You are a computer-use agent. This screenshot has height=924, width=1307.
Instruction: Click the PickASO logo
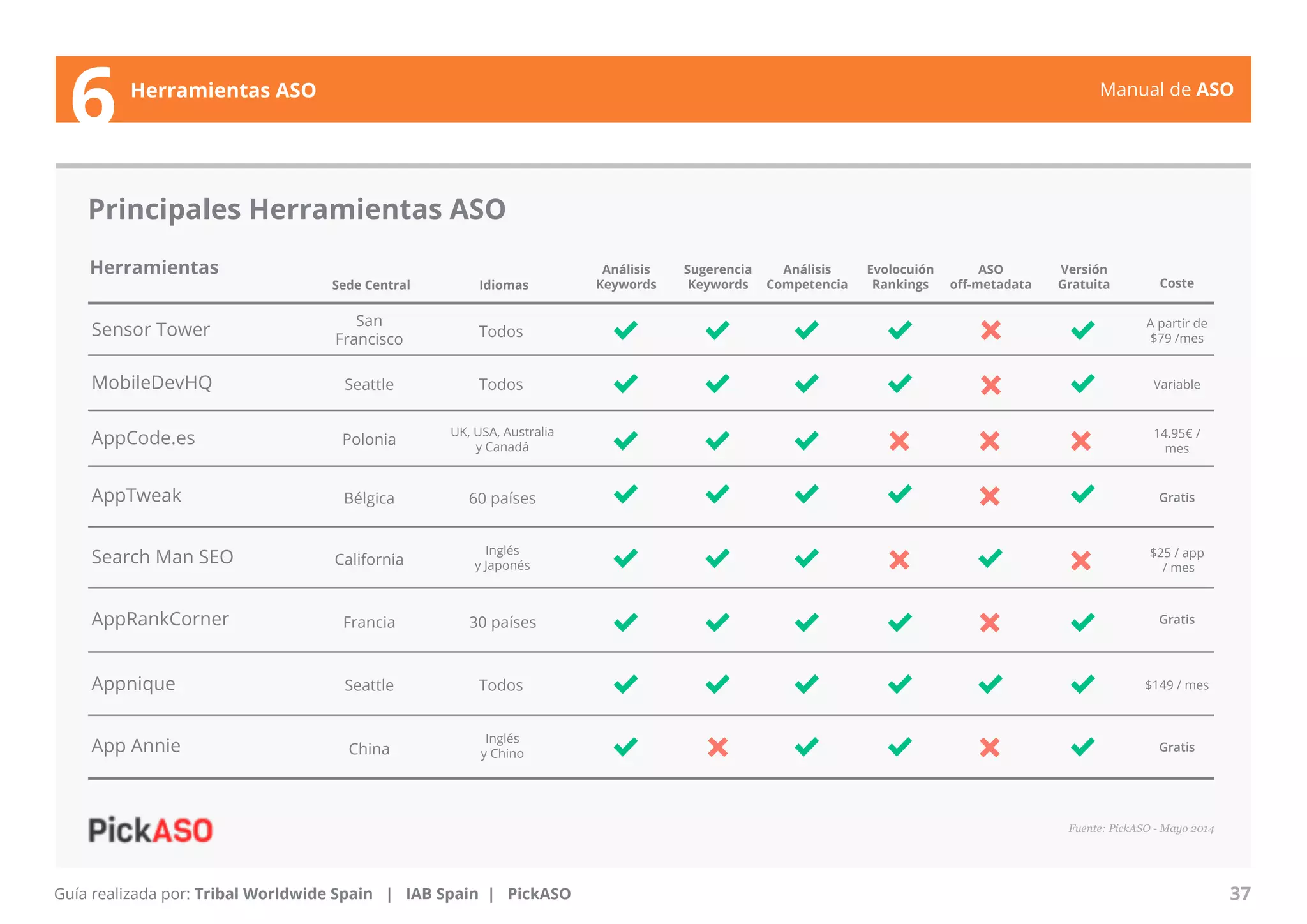tap(150, 830)
